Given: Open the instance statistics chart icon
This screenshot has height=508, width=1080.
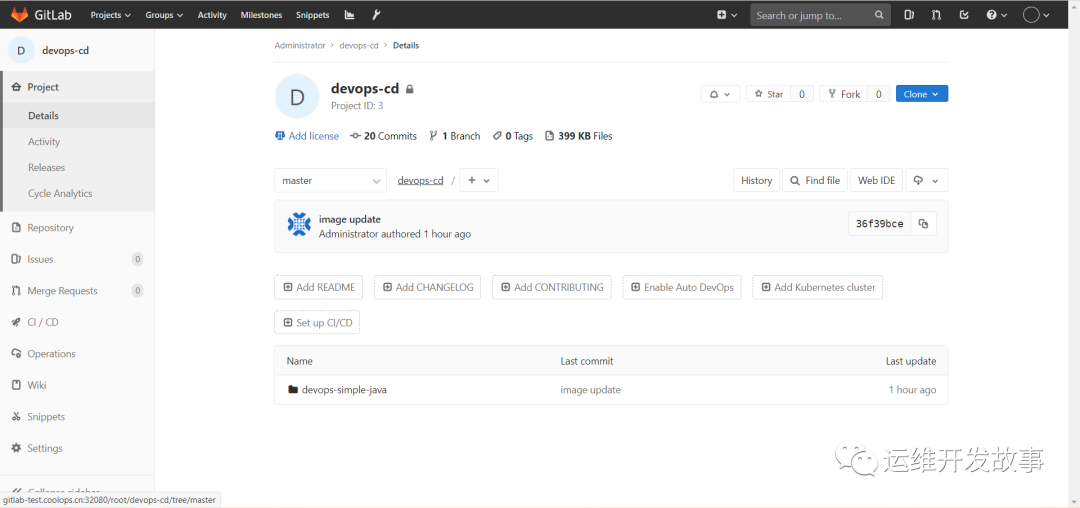Looking at the screenshot, I should (349, 14).
